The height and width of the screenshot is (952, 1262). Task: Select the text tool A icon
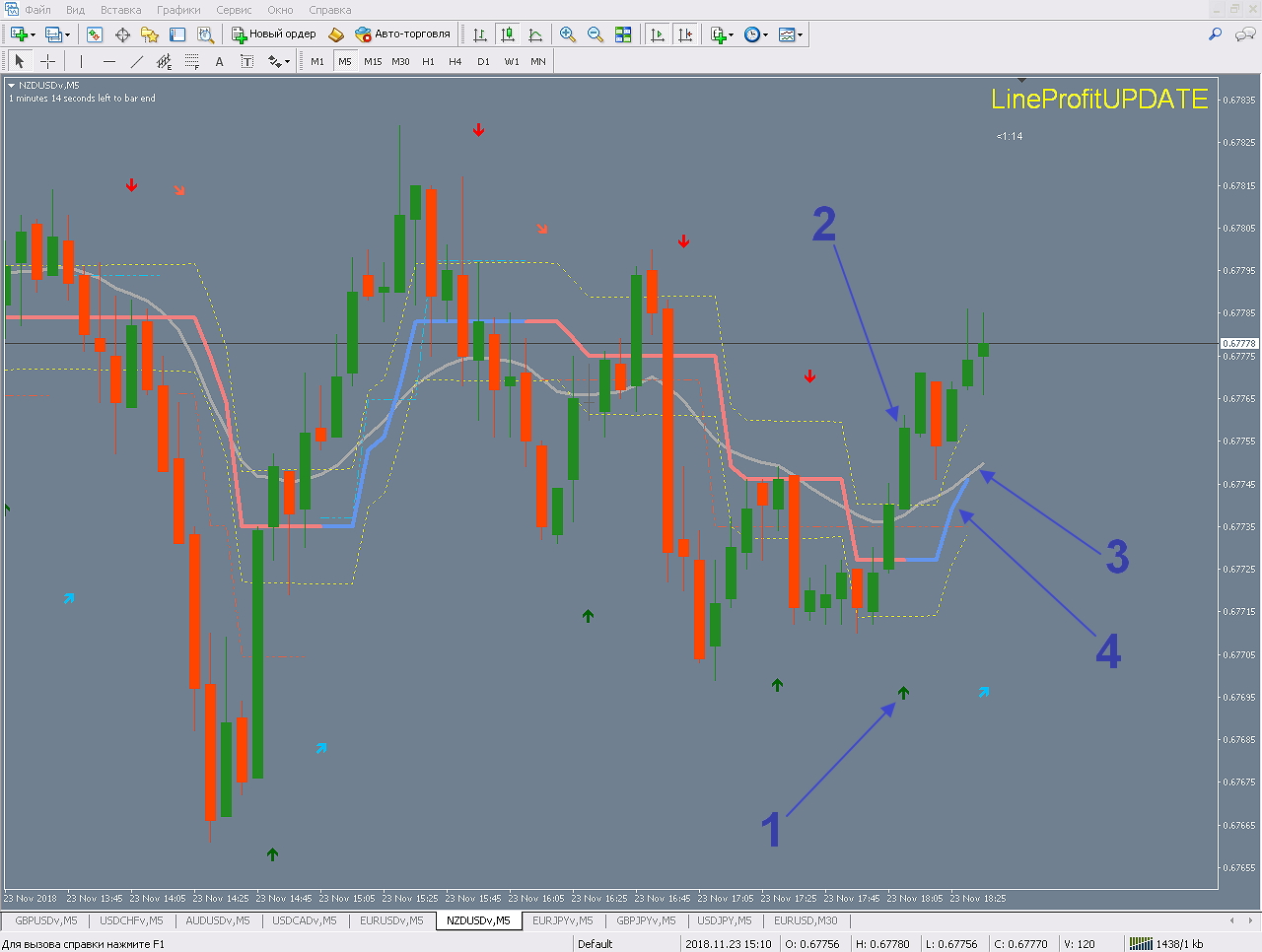[219, 61]
